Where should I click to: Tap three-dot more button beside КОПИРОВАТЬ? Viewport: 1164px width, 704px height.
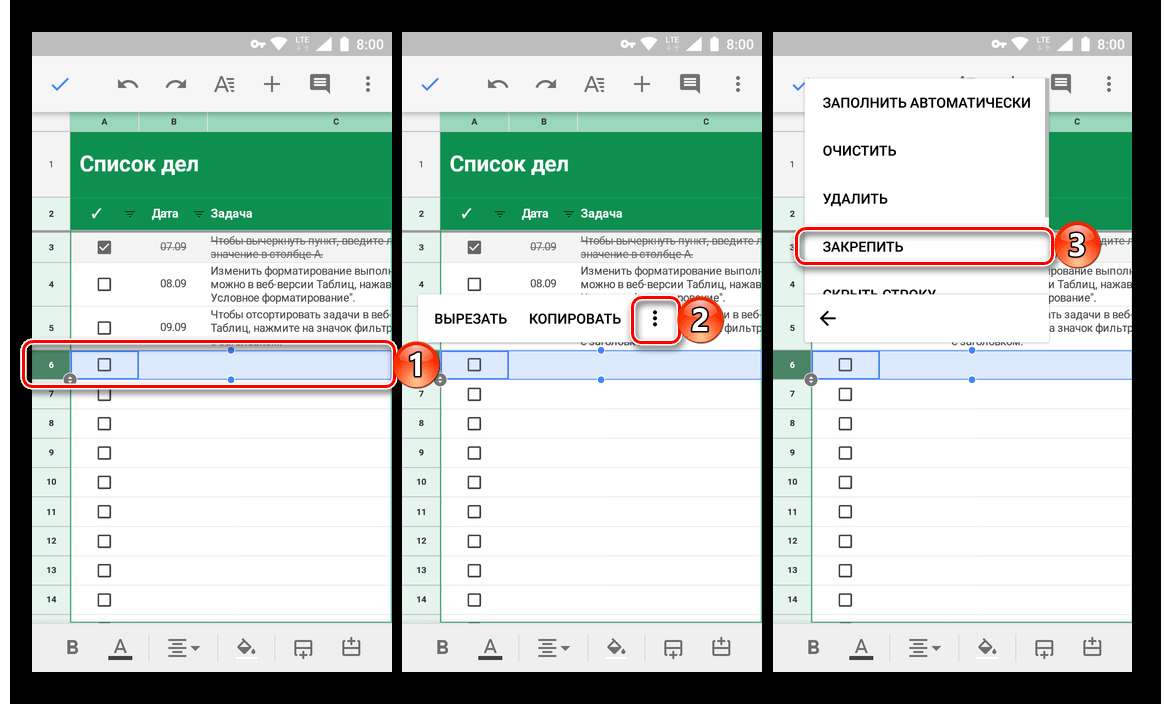click(655, 319)
